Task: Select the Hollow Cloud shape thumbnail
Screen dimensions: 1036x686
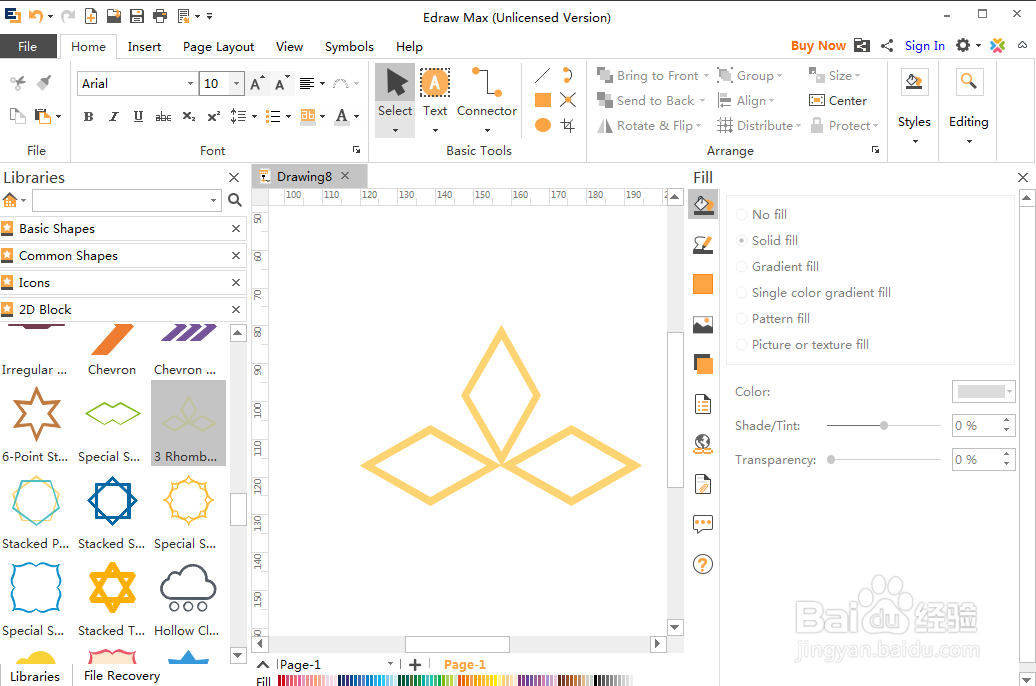Action: (187, 599)
